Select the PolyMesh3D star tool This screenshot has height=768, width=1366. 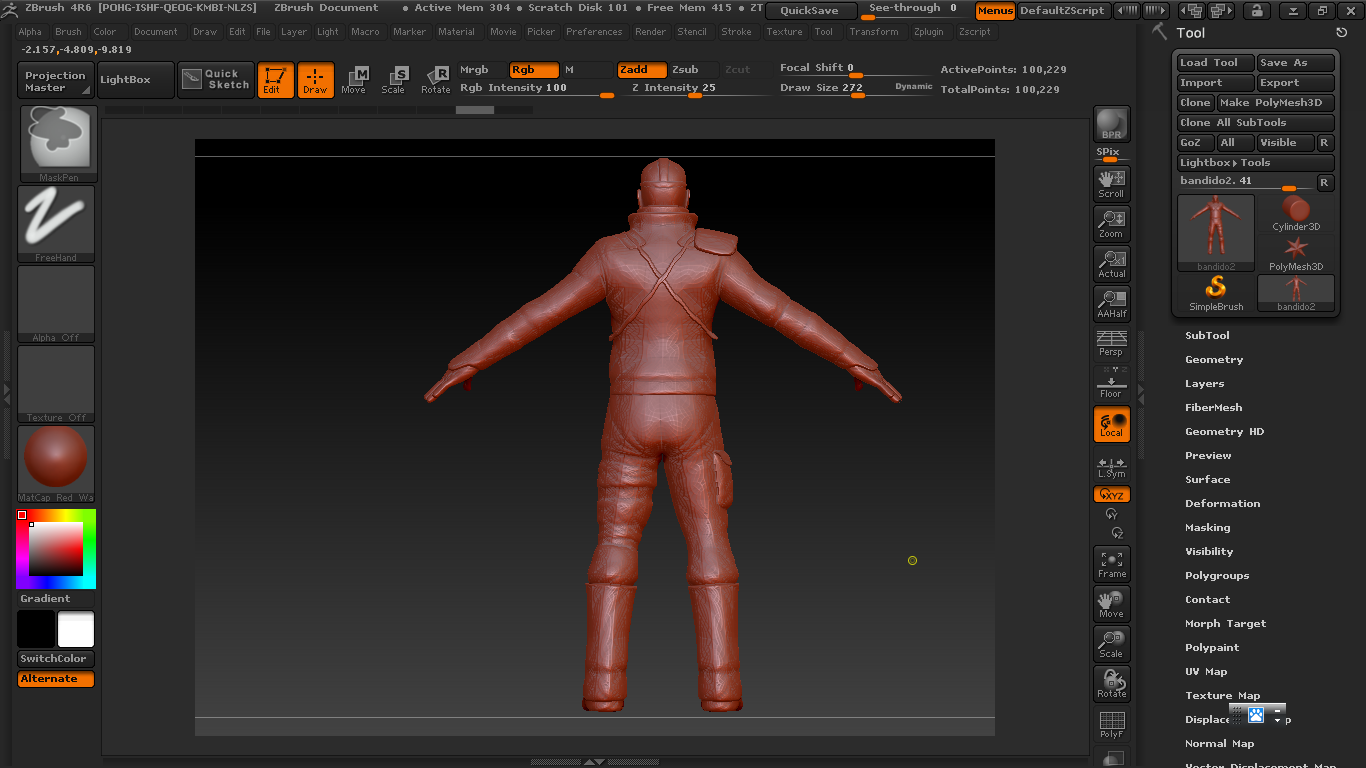[1296, 253]
